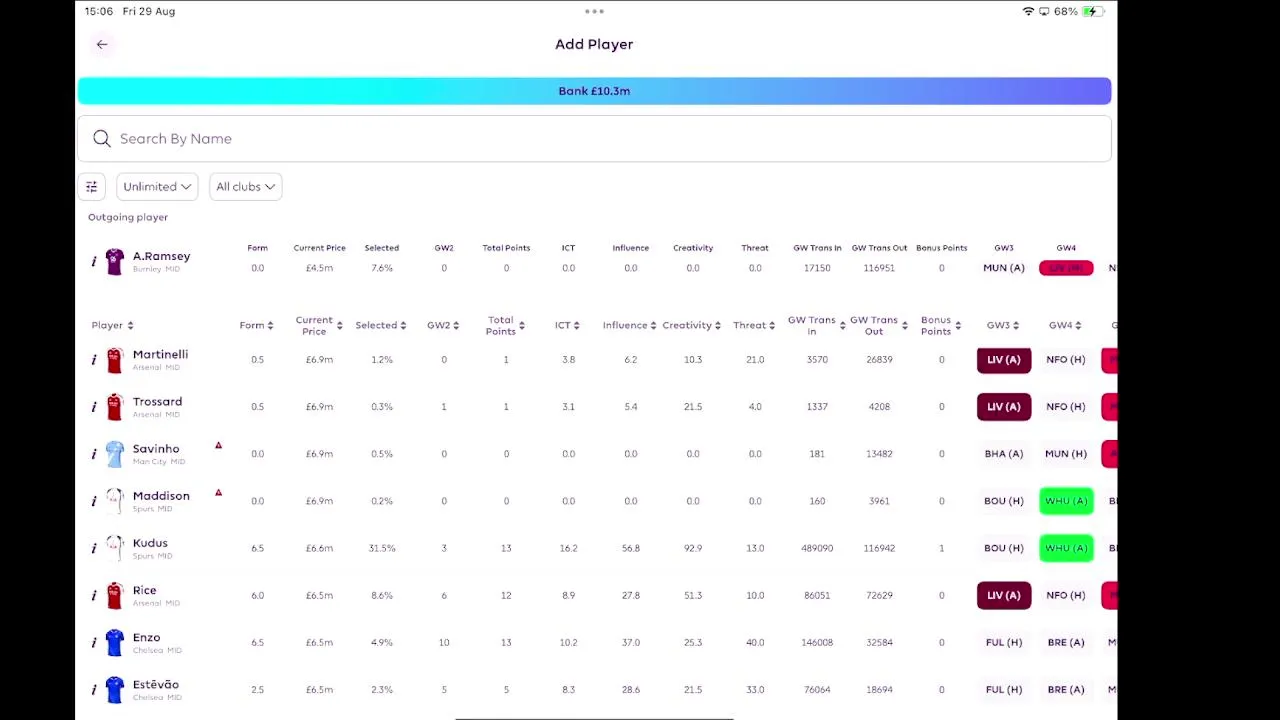Open the All clubs dropdown

click(245, 187)
